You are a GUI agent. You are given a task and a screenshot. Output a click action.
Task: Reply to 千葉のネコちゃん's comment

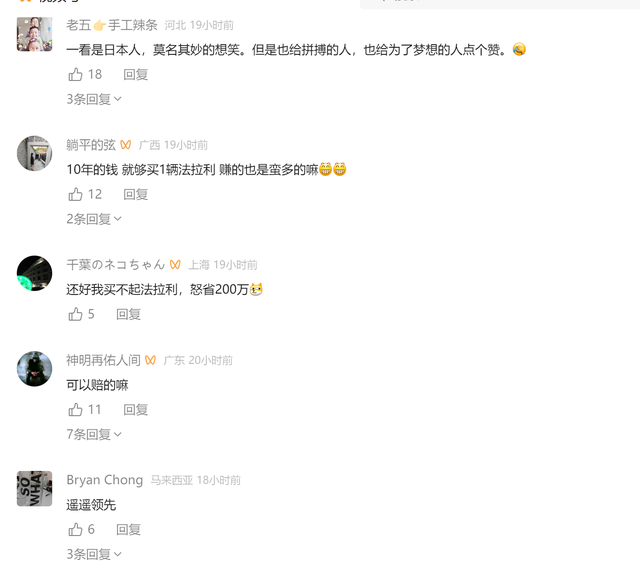tap(129, 314)
